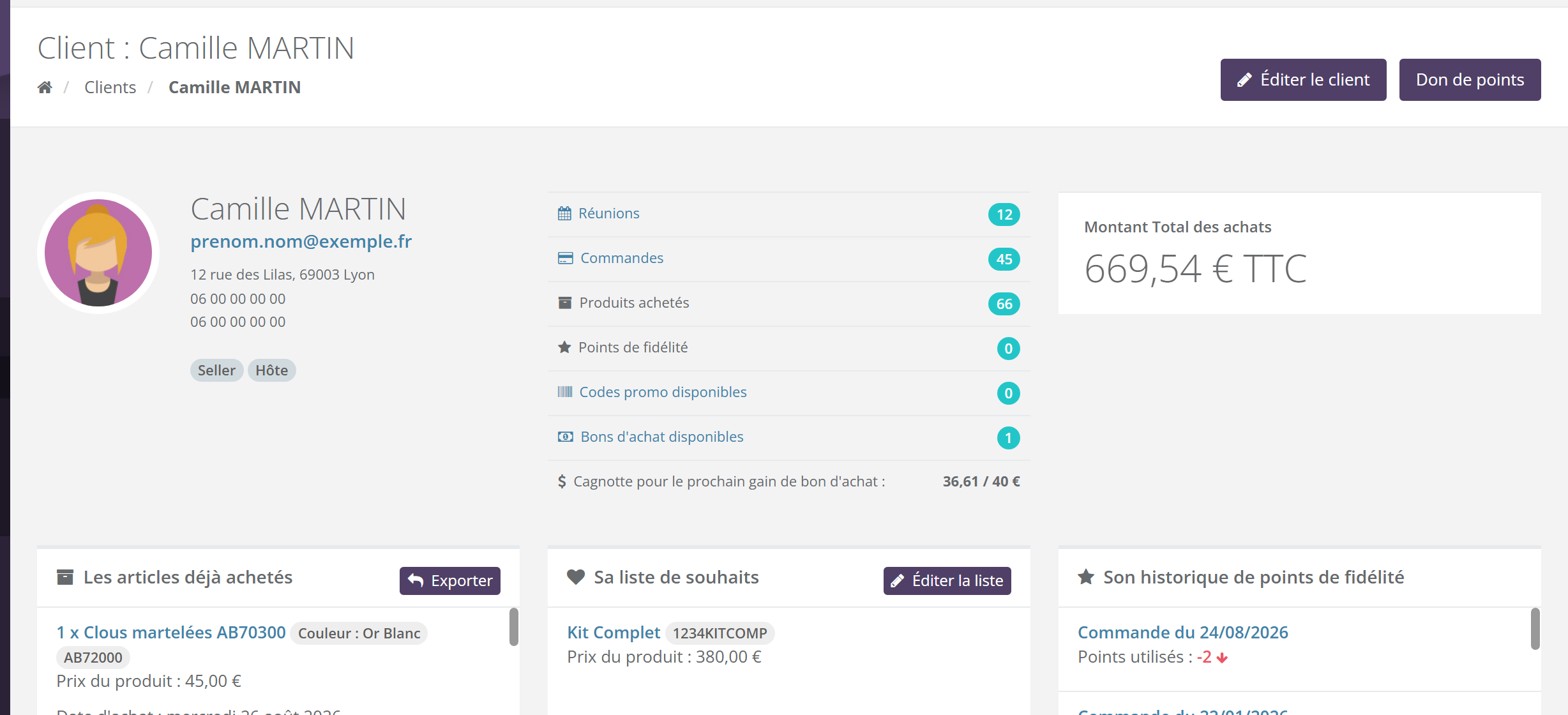Click the address 12 rue des Lilas text

coord(282,275)
